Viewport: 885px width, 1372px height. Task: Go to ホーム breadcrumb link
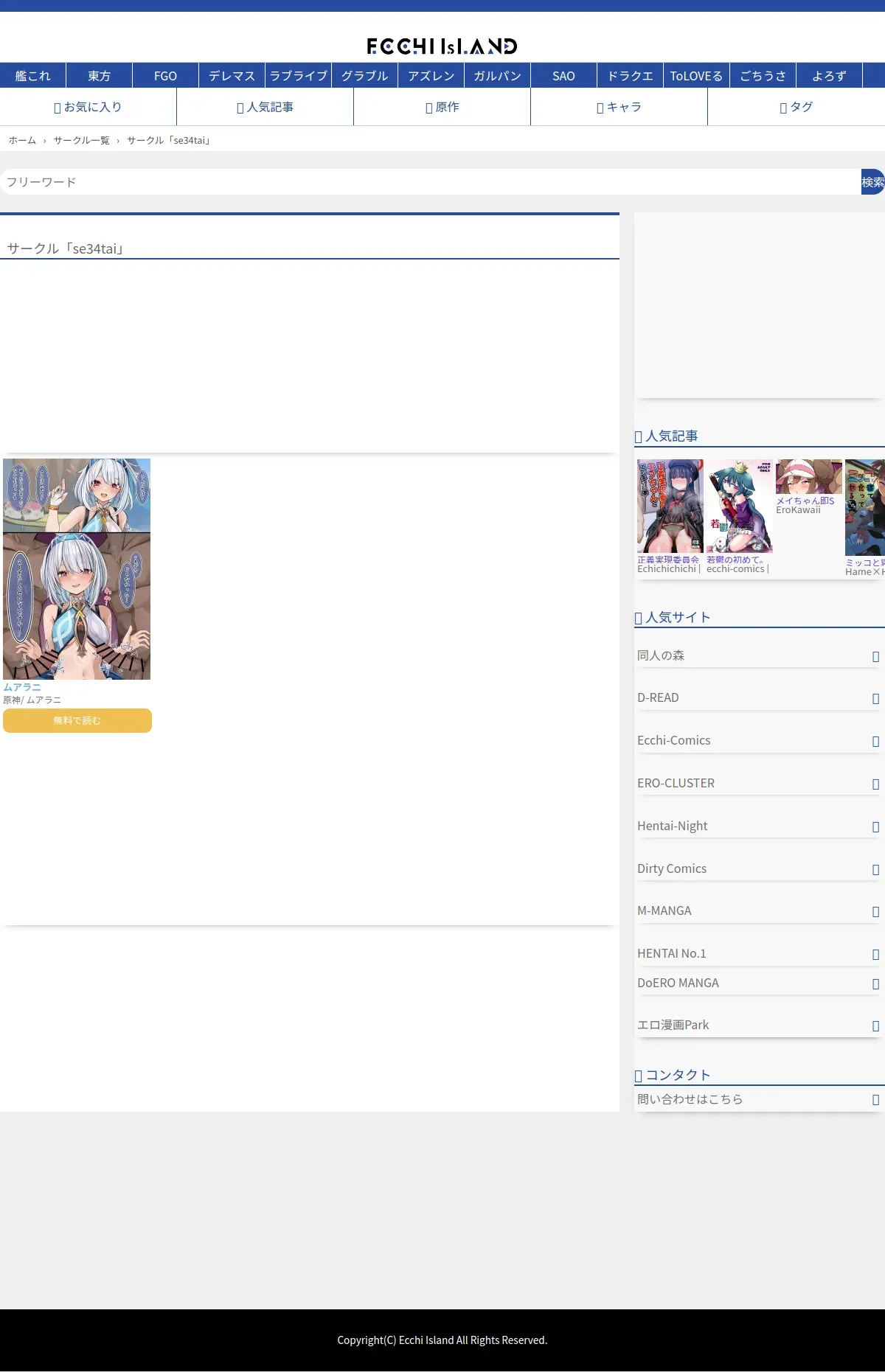pyautogui.click(x=22, y=140)
